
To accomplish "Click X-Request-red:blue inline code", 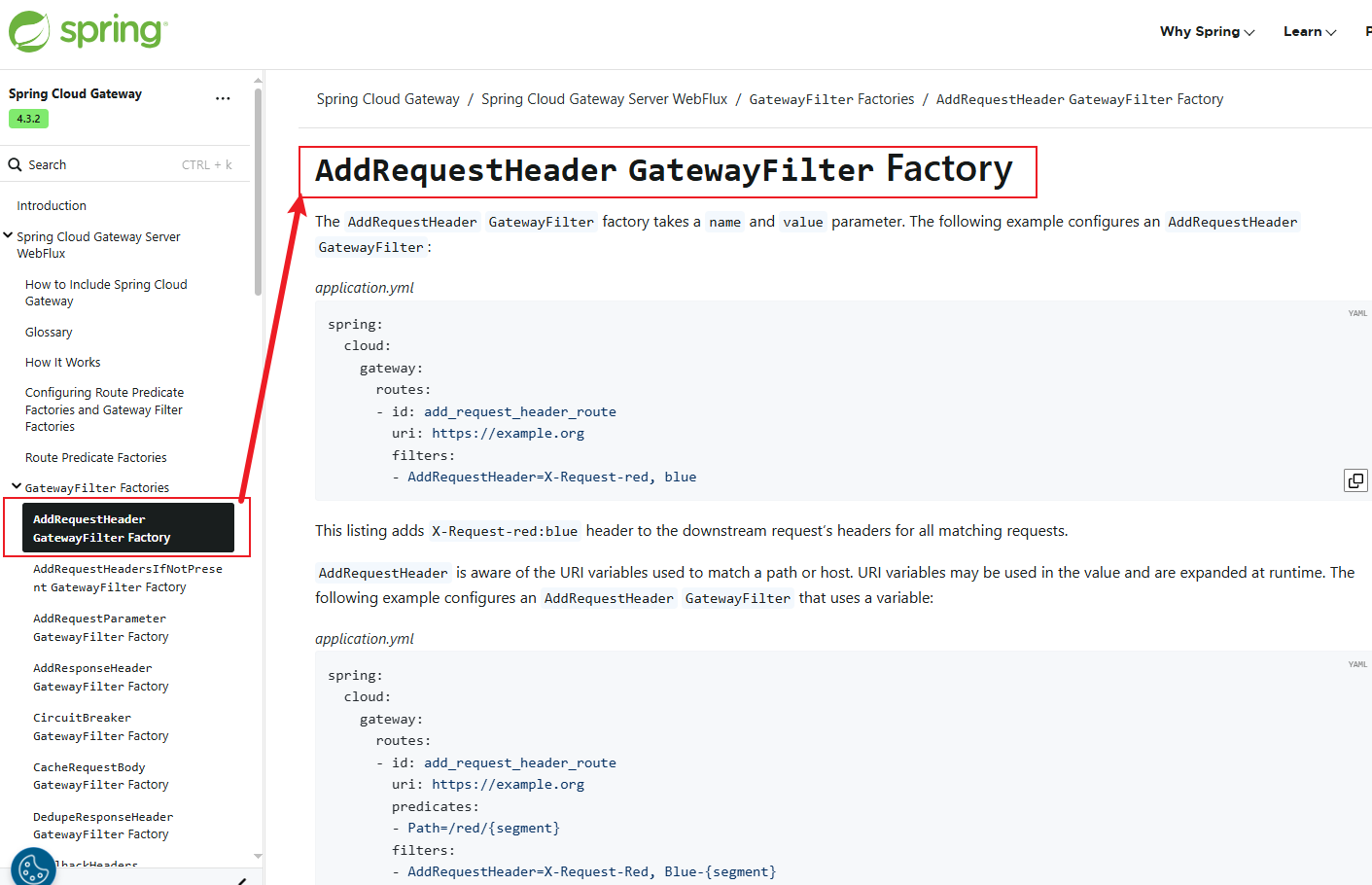I will 505,531.
